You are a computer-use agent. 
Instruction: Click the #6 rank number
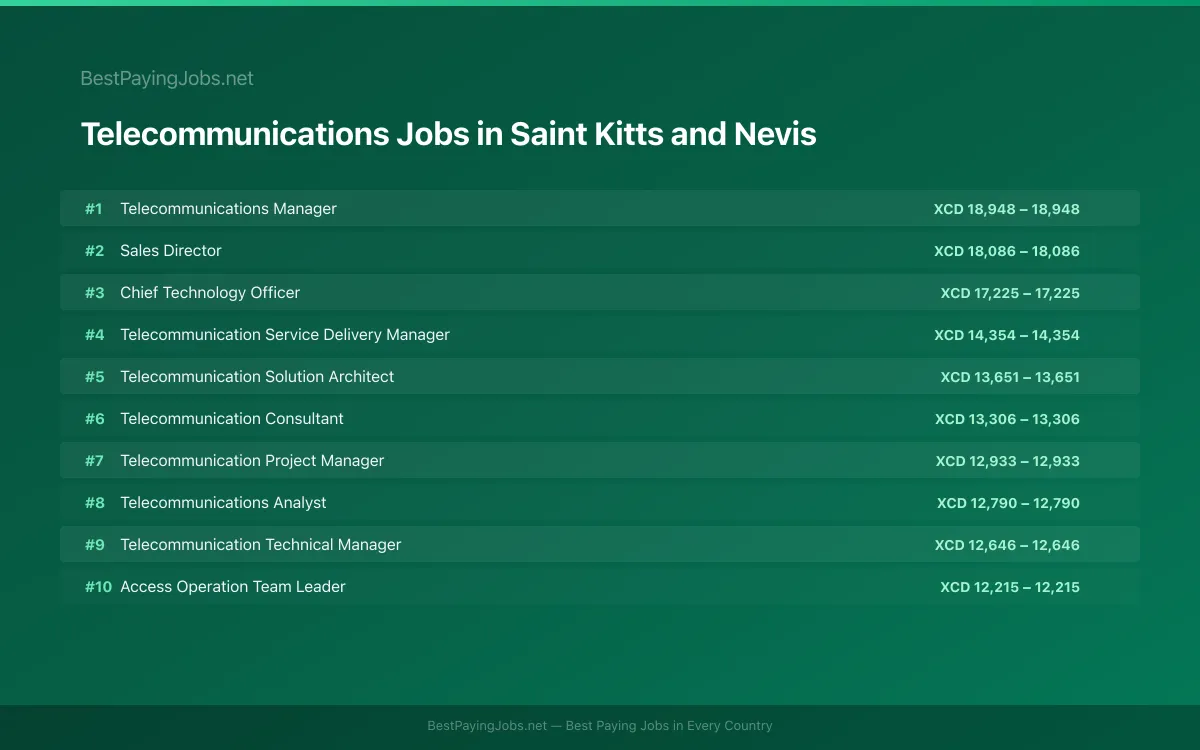94,419
